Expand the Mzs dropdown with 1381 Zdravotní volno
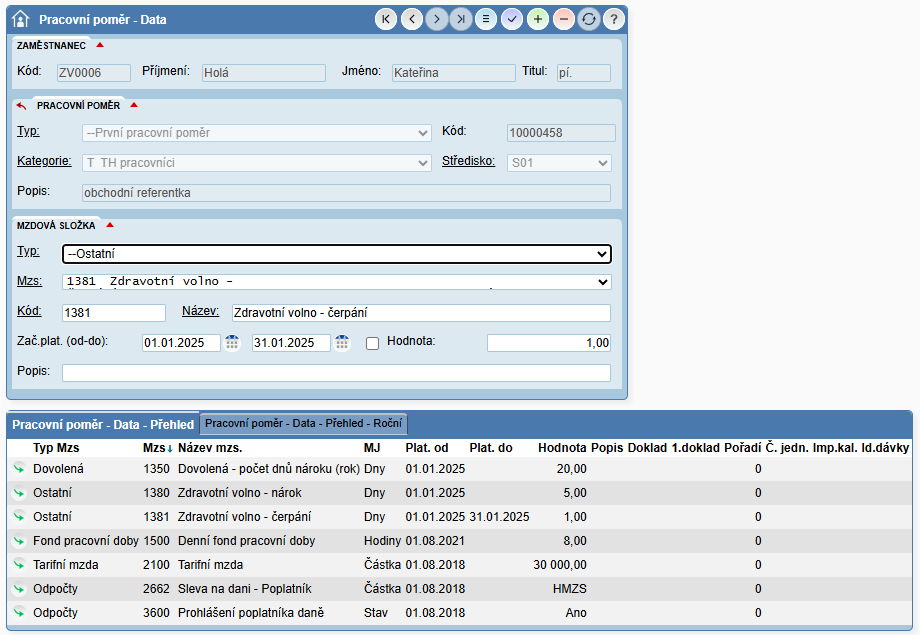This screenshot has height=635, width=920. 336,282
